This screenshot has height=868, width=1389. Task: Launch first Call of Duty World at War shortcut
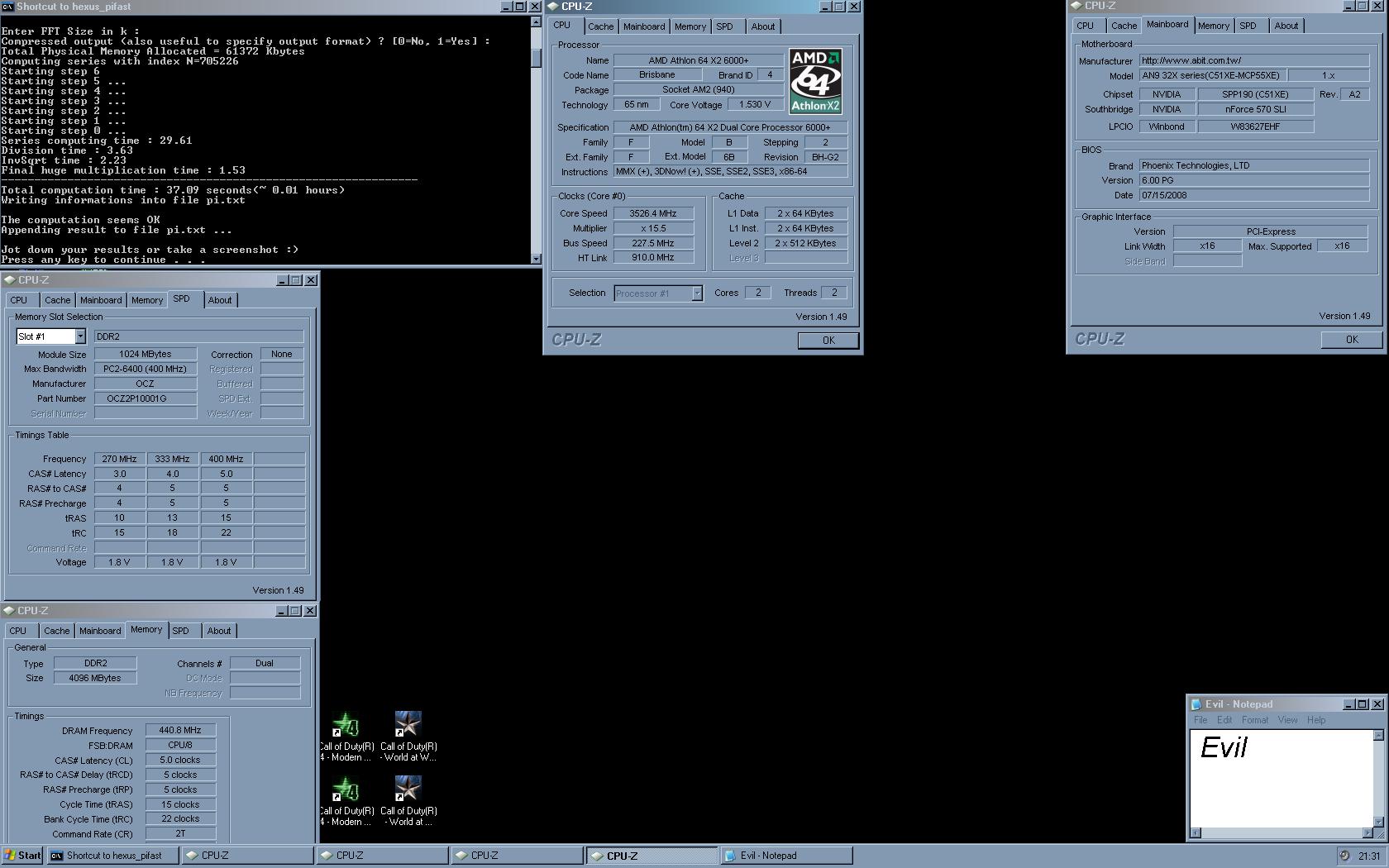tap(408, 737)
